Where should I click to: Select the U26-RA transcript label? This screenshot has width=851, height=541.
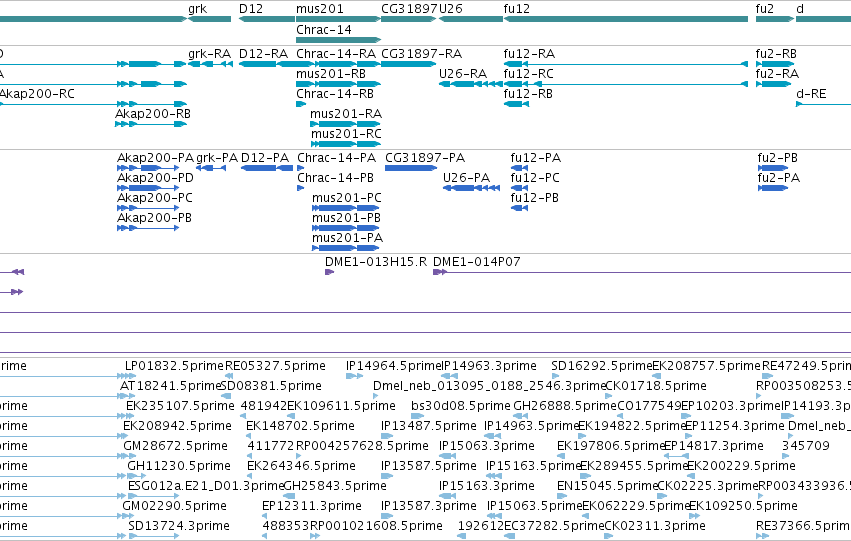click(463, 74)
